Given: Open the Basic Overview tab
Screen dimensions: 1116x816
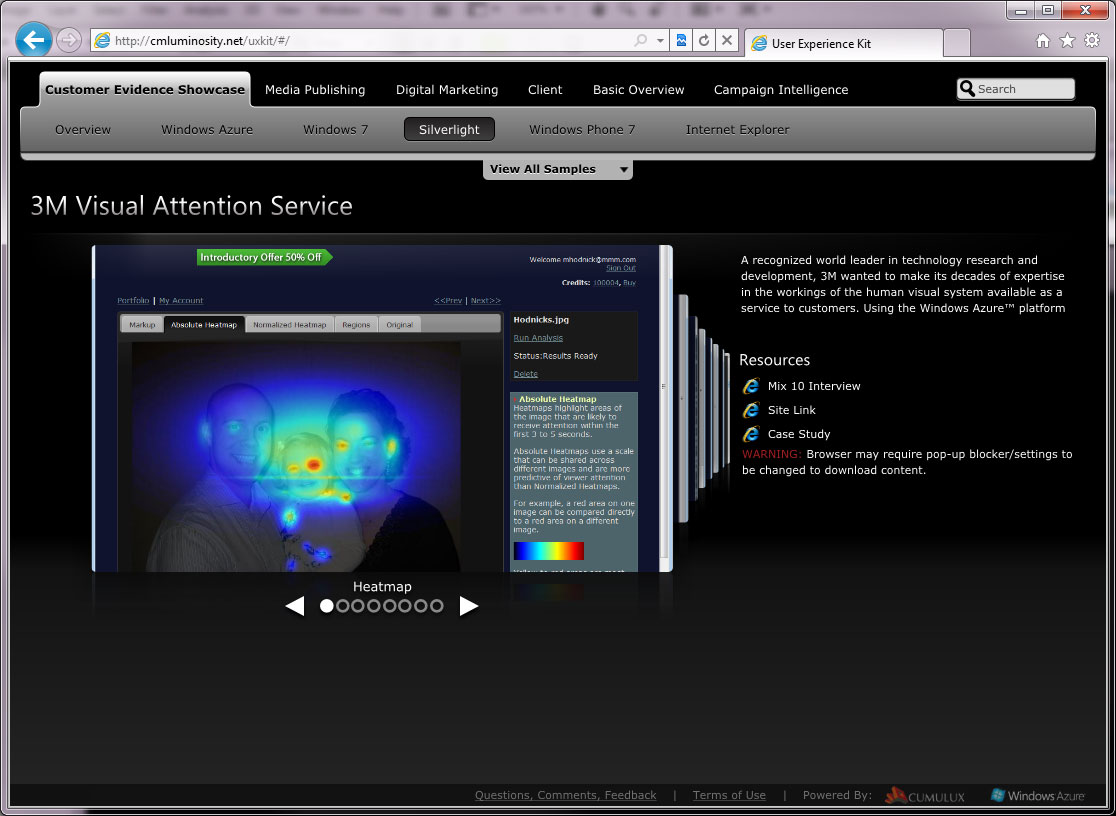Looking at the screenshot, I should pos(638,90).
